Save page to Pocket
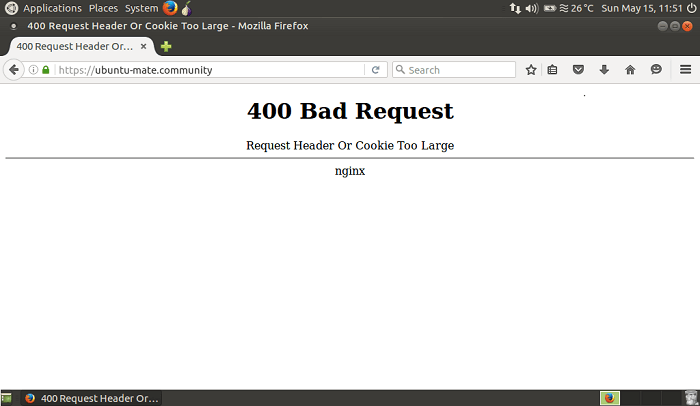 click(x=578, y=70)
